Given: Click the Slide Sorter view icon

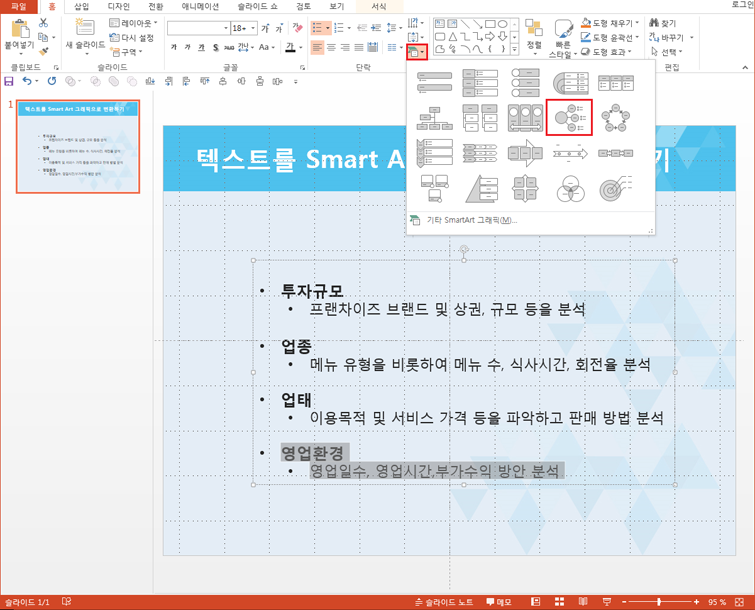Looking at the screenshot, I should tap(559, 602).
